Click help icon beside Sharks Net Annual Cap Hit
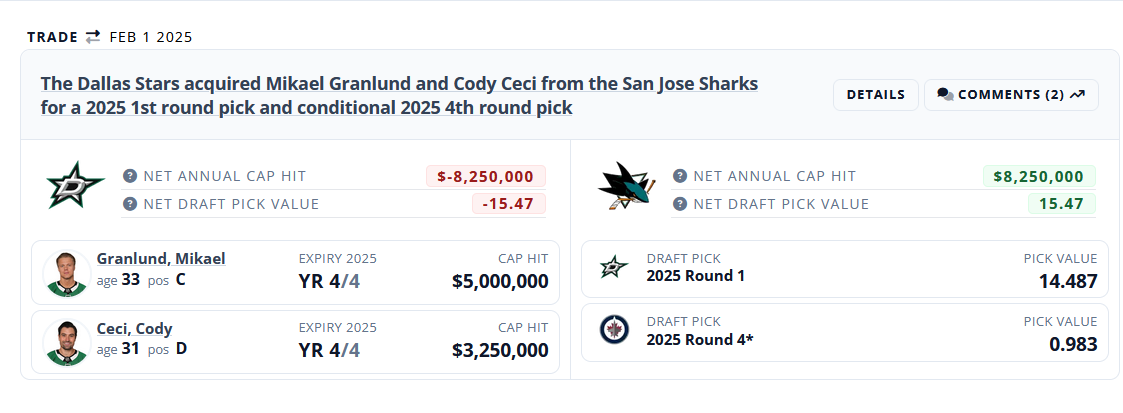Screen dimensions: 1123x413 680,176
